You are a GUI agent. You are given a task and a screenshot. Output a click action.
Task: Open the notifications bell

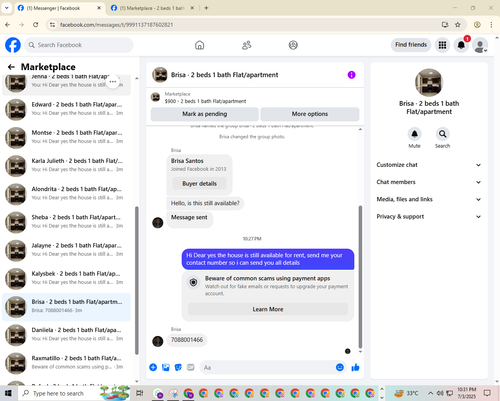pyautogui.click(x=461, y=45)
